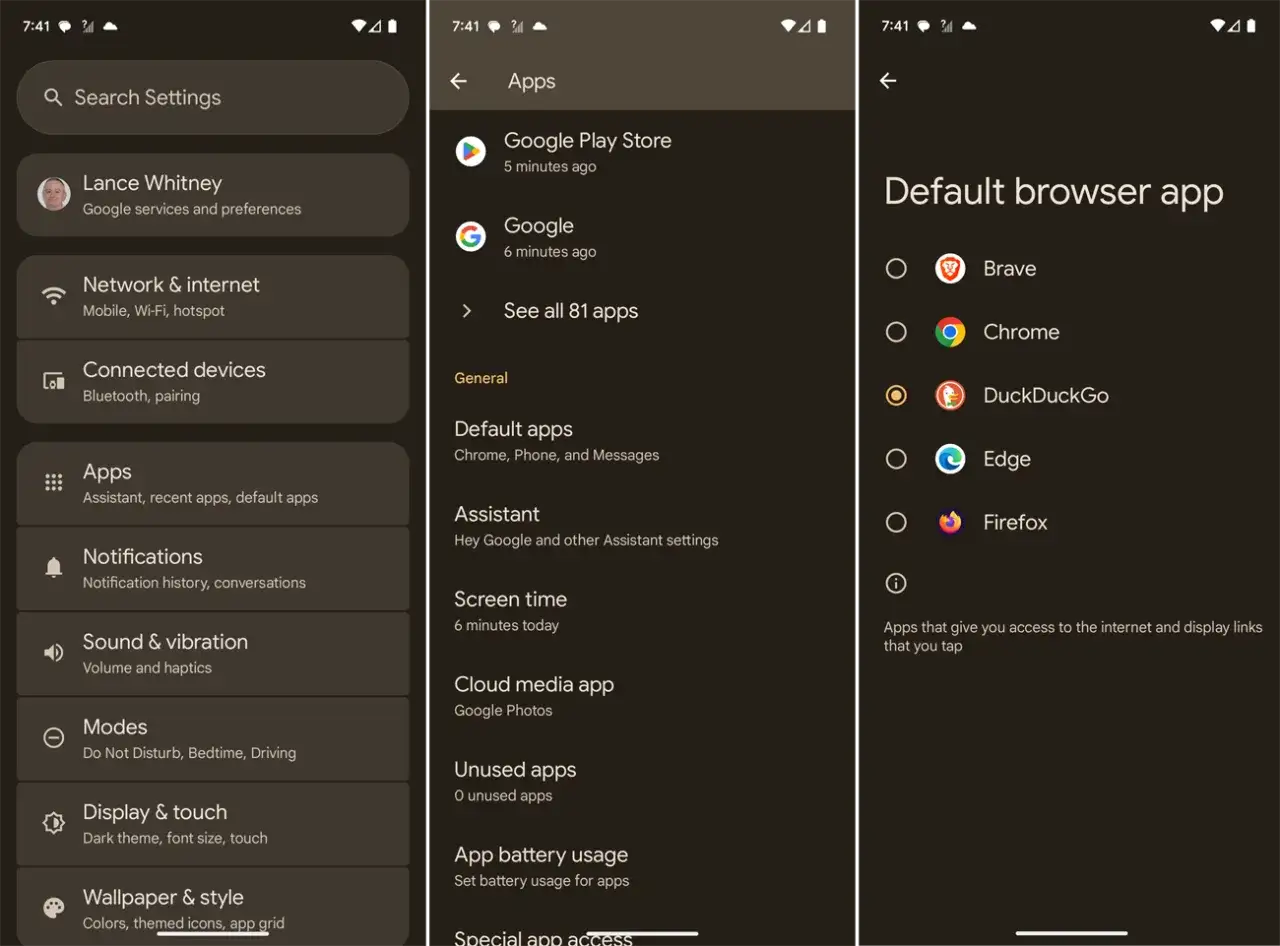Tap Lance Whitney's profile avatar
This screenshot has height=946, width=1280.
click(54, 194)
